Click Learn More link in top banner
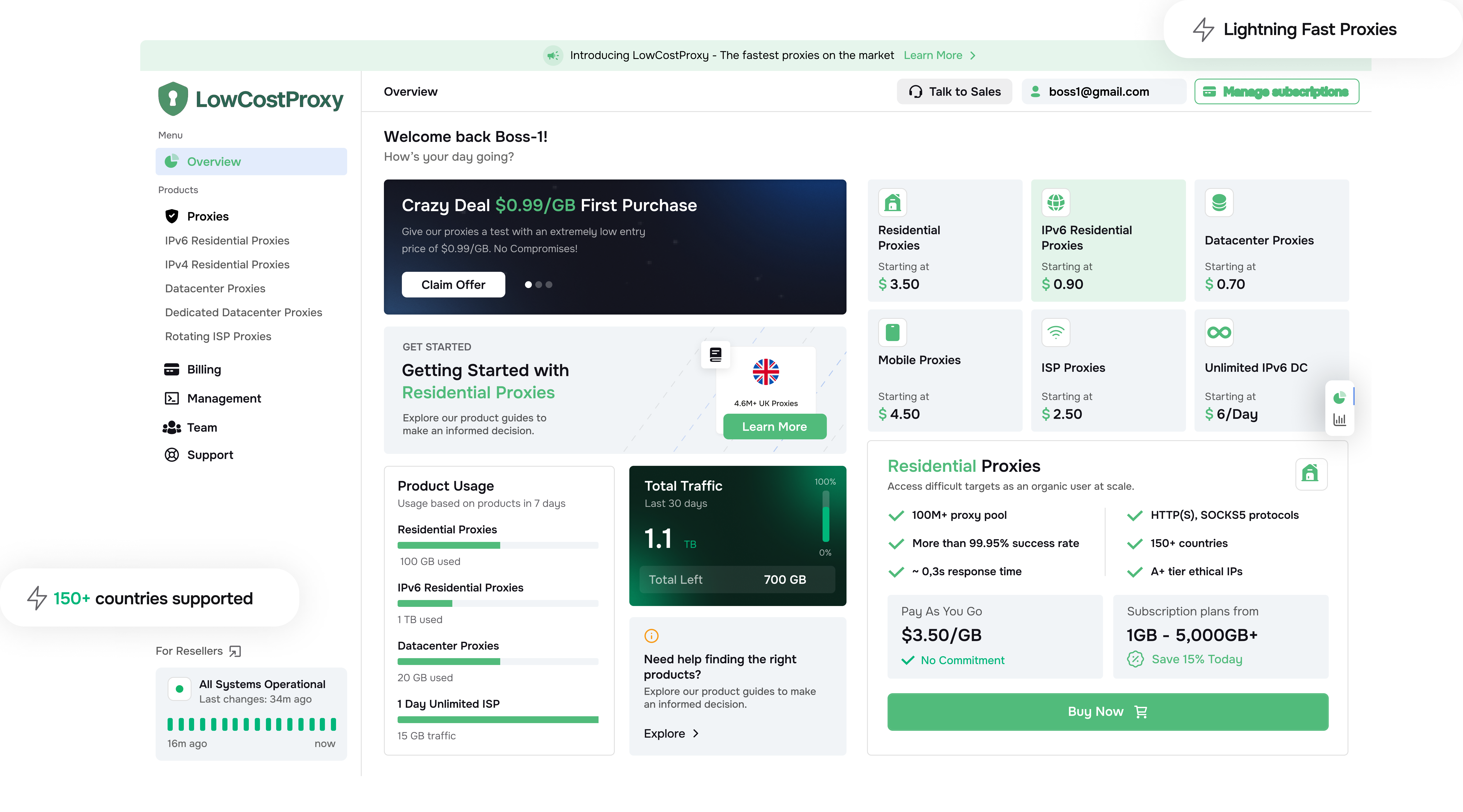Viewport: 1463px width, 812px height. coord(933,55)
